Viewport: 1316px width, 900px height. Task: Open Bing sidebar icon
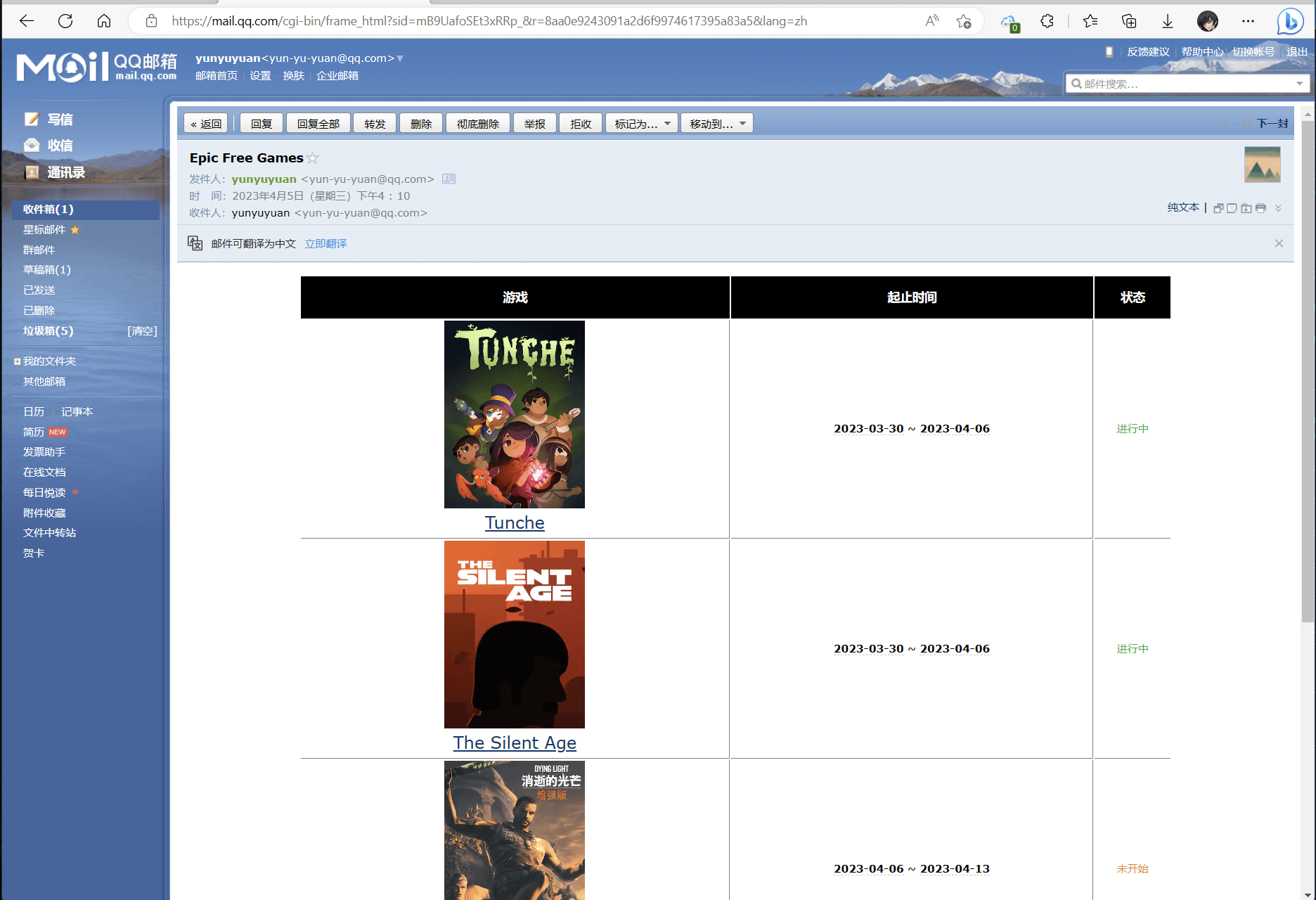click(x=1290, y=21)
